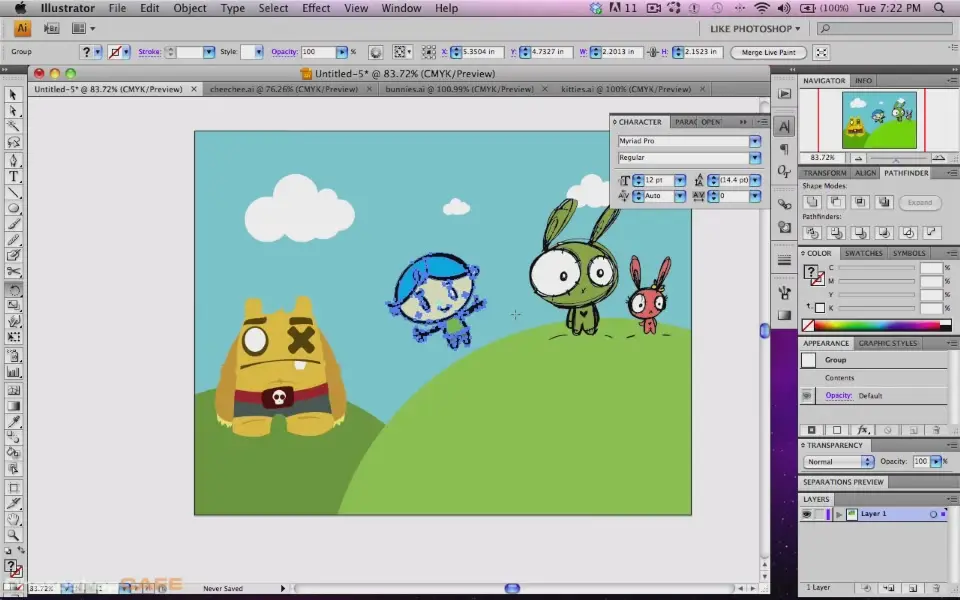This screenshot has width=960, height=600.
Task: Expand Layer 1 disclosure triangle
Action: (x=839, y=514)
